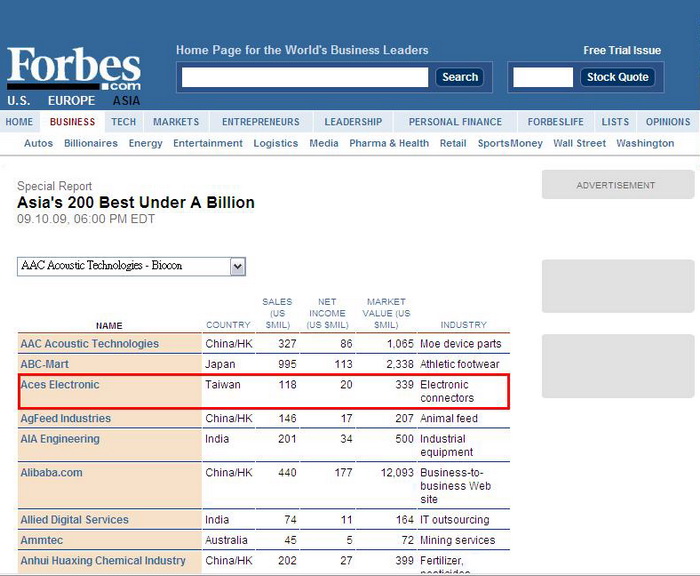Click the AIA Engineering company link
Image resolution: width=700 pixels, height=576 pixels.
coord(60,439)
